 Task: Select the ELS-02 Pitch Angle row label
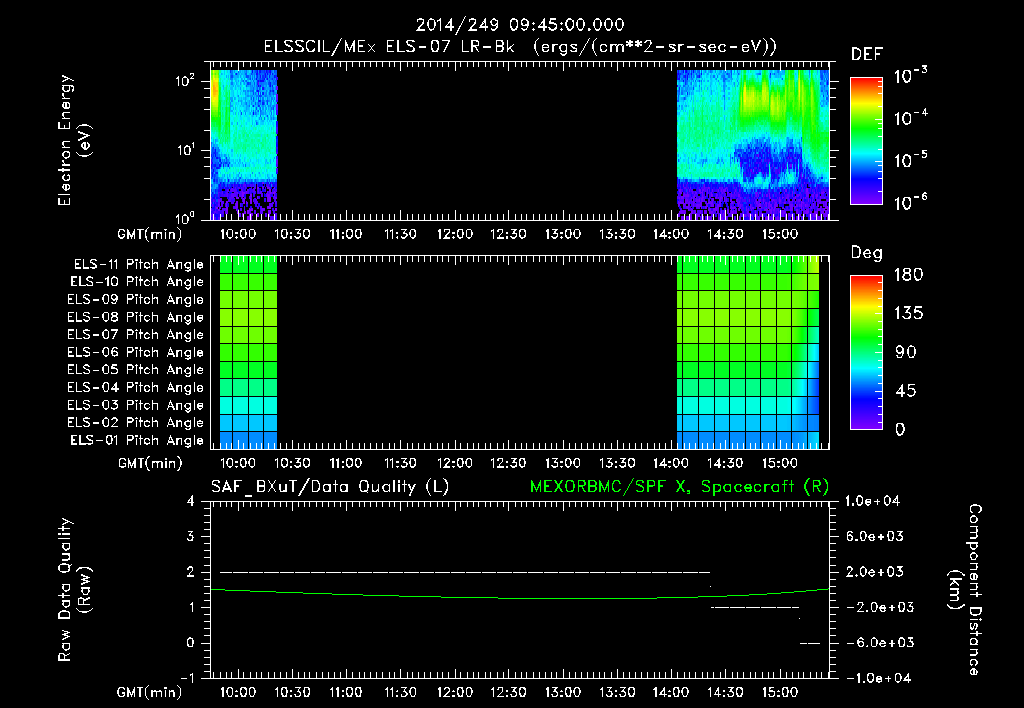[x=136, y=423]
